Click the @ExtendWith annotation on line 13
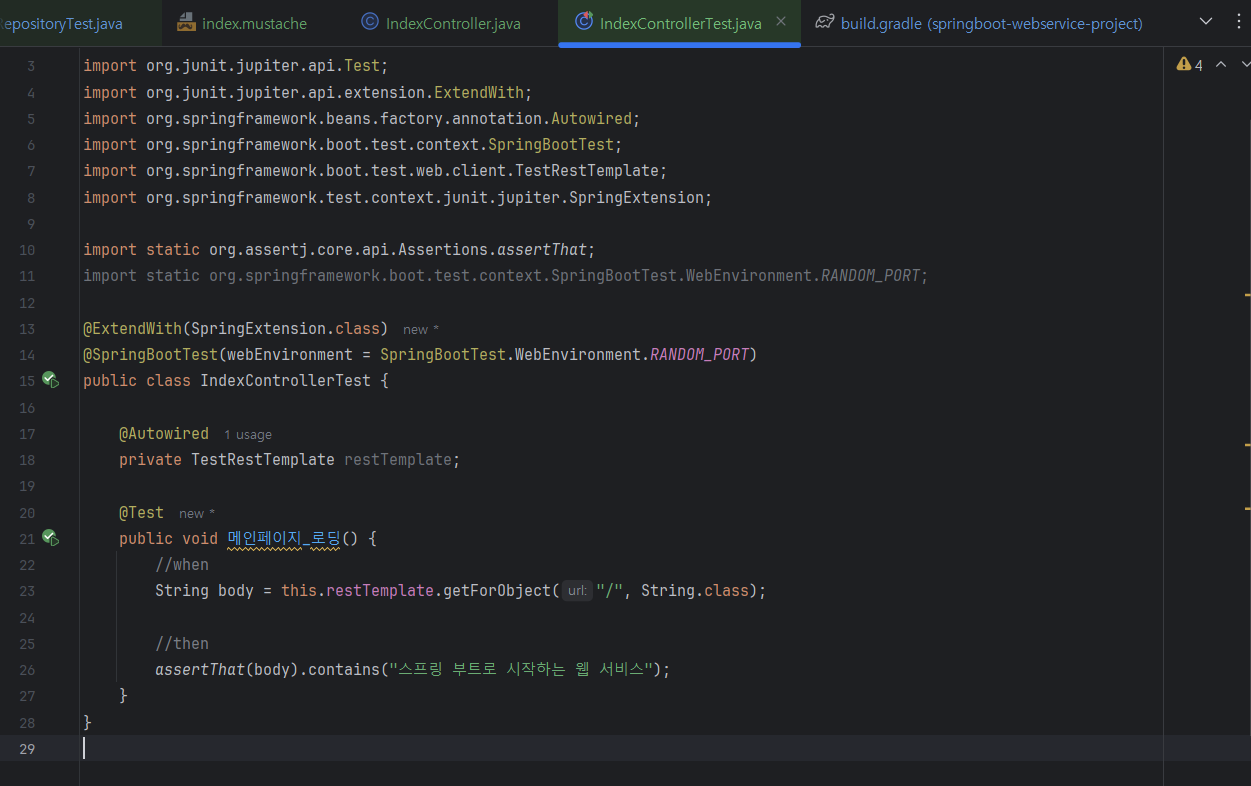The height and width of the screenshot is (786, 1251). pos(132,328)
